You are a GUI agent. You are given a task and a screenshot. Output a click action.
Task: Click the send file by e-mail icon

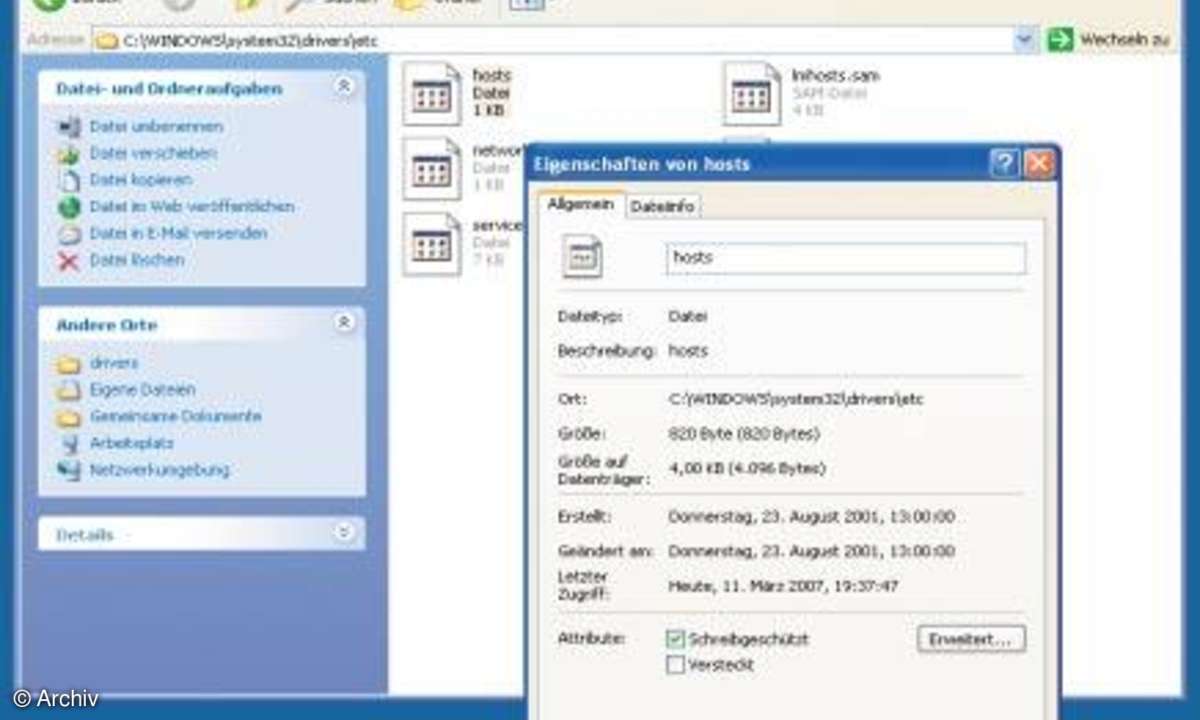[x=68, y=234]
